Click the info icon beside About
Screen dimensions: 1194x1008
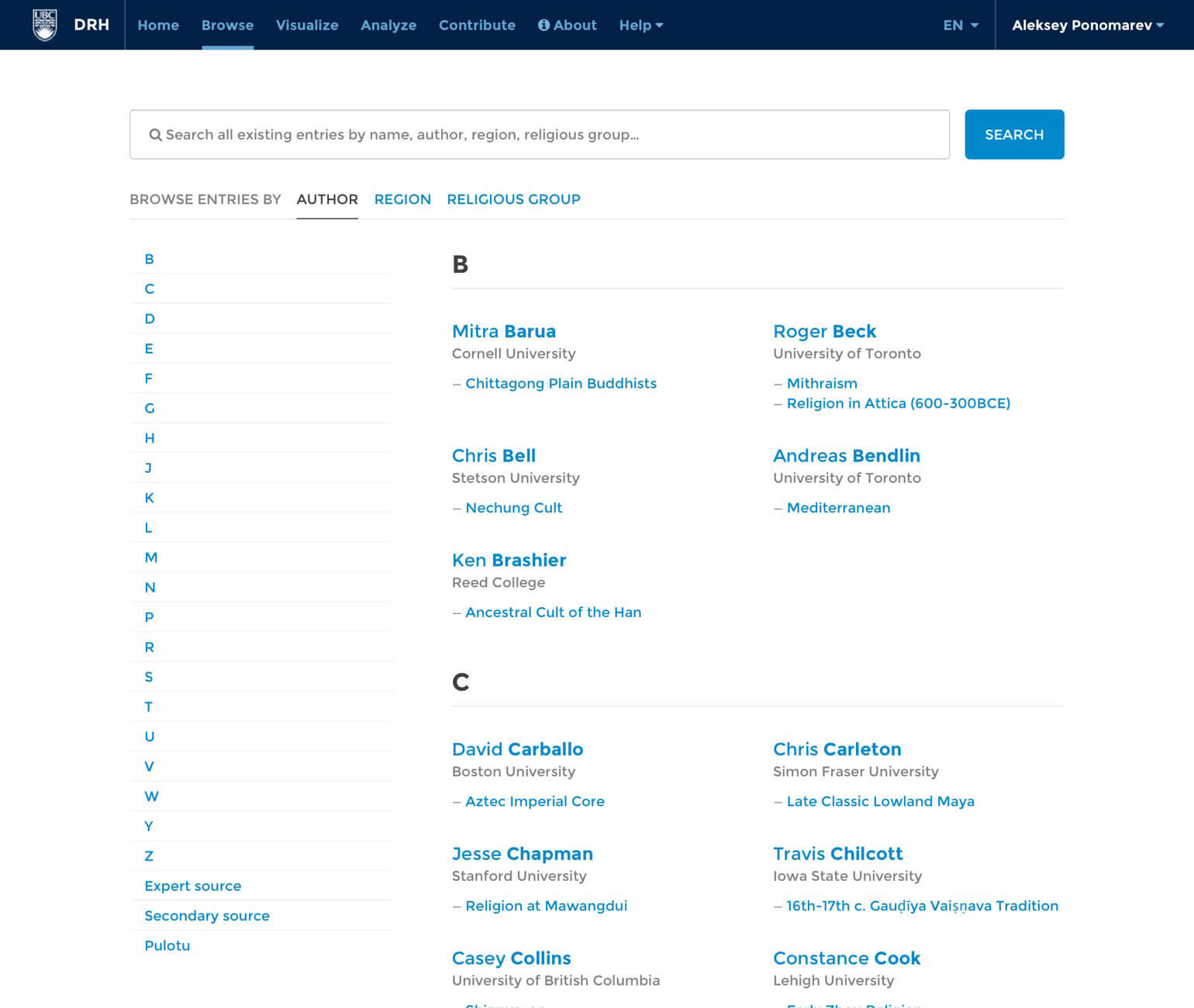(x=544, y=24)
